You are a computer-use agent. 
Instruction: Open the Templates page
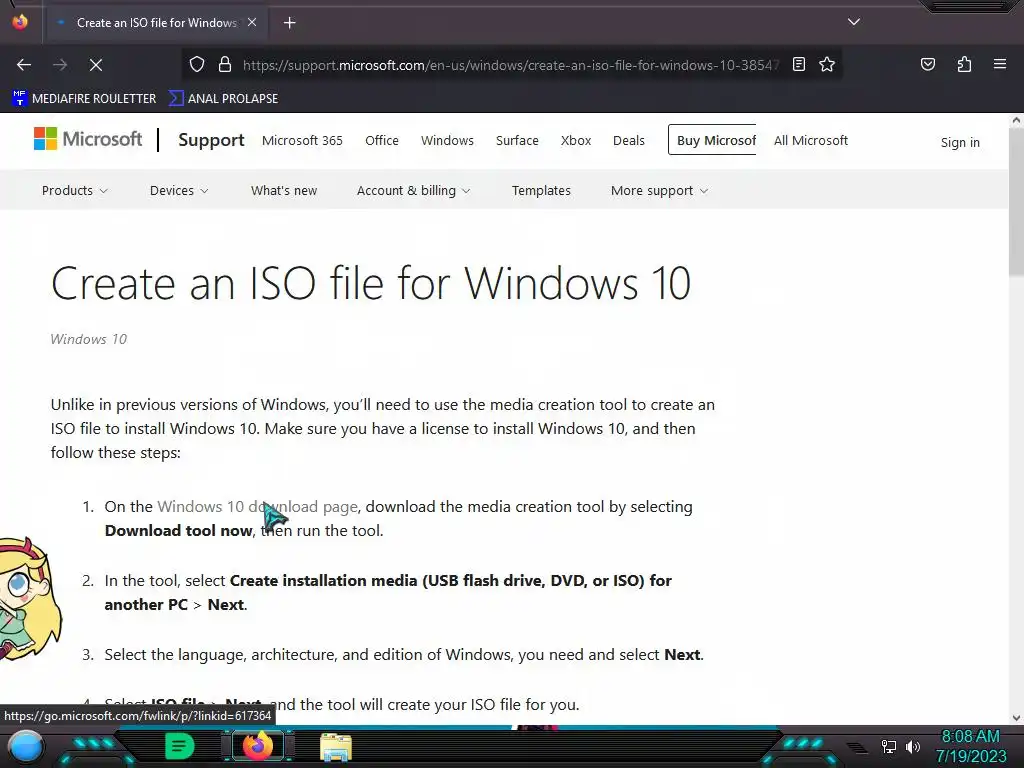541,191
